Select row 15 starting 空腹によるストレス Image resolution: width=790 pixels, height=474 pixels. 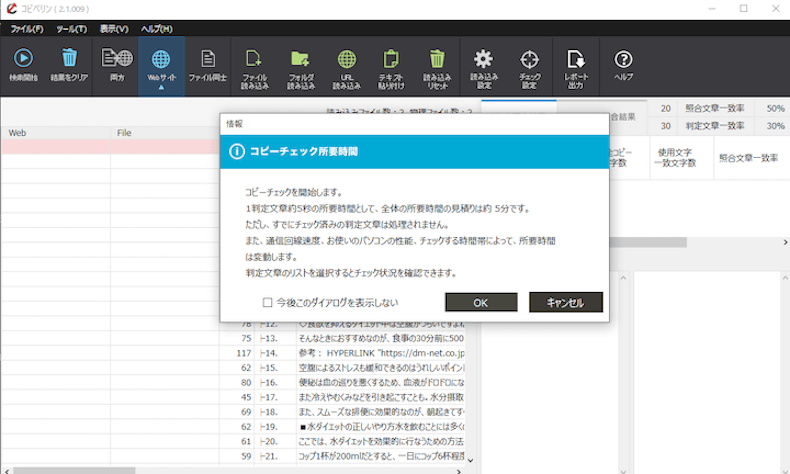[381, 368]
